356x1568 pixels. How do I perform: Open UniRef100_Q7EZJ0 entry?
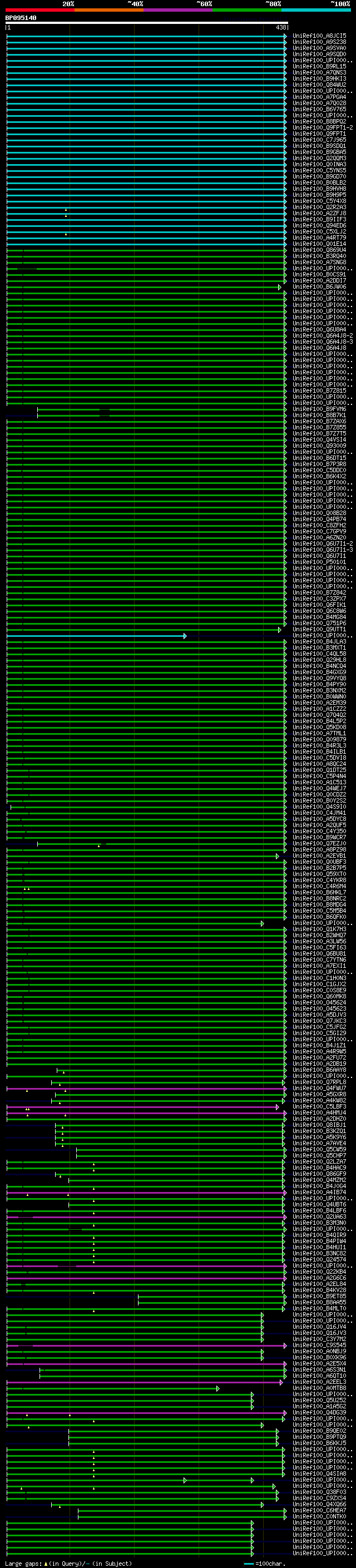[319, 843]
